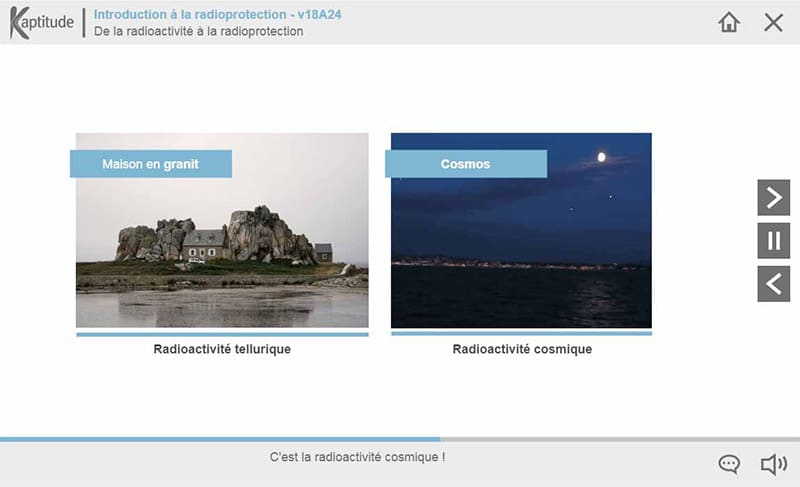This screenshot has width=800, height=487.
Task: Pause the slide playback
Action: pyautogui.click(x=773, y=240)
